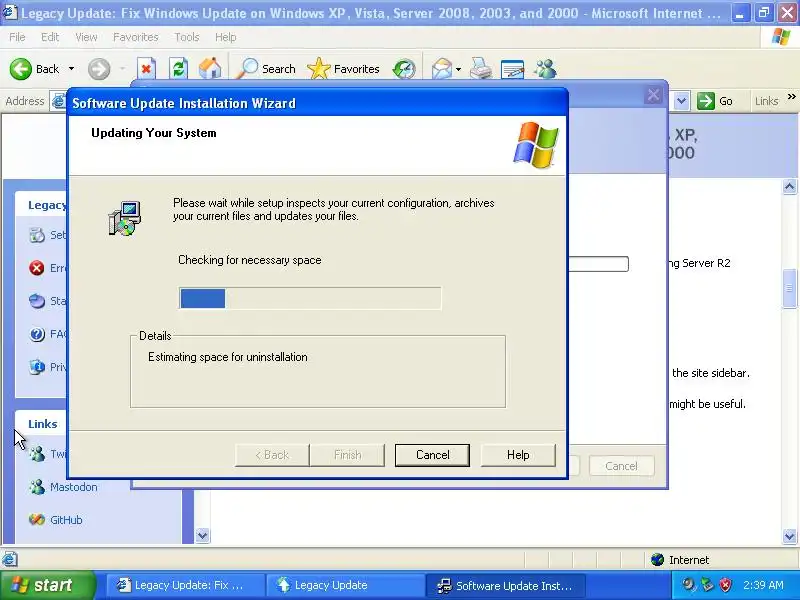This screenshot has height=600, width=800.
Task: Switch to Software Update Inst taskbar item
Action: pyautogui.click(x=506, y=585)
